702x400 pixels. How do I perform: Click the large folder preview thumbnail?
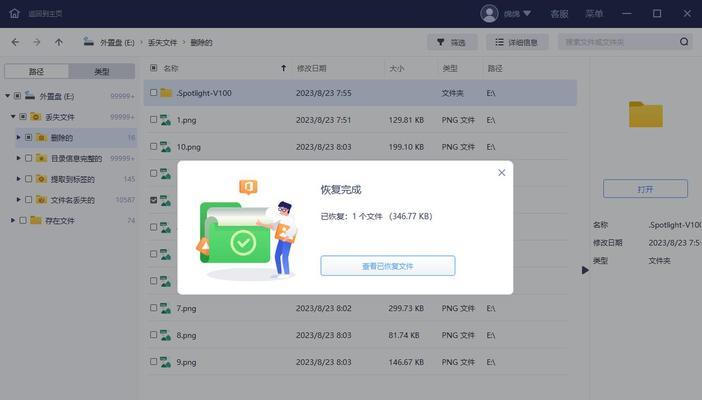646,114
